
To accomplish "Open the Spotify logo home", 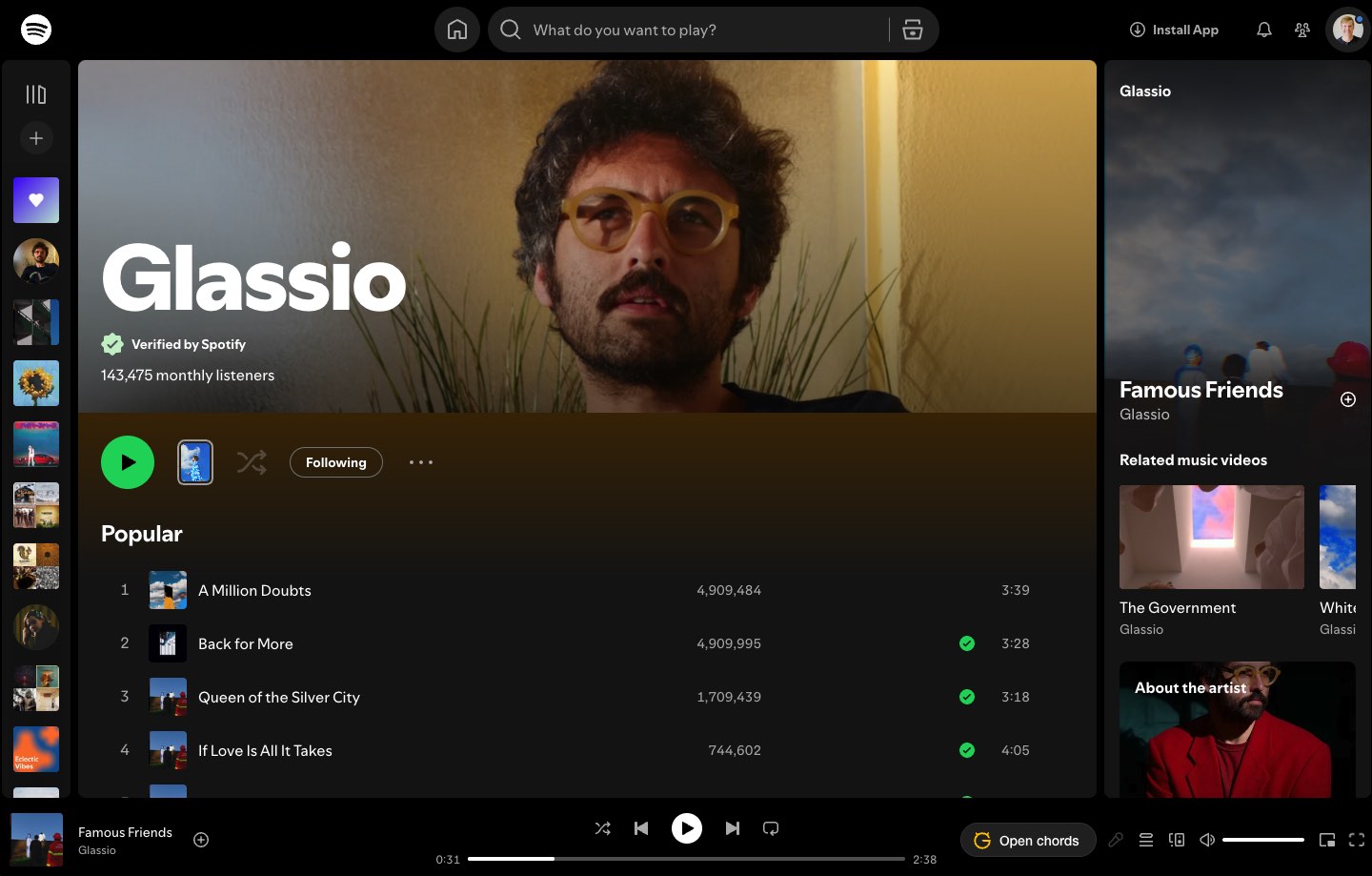I will (36, 30).
